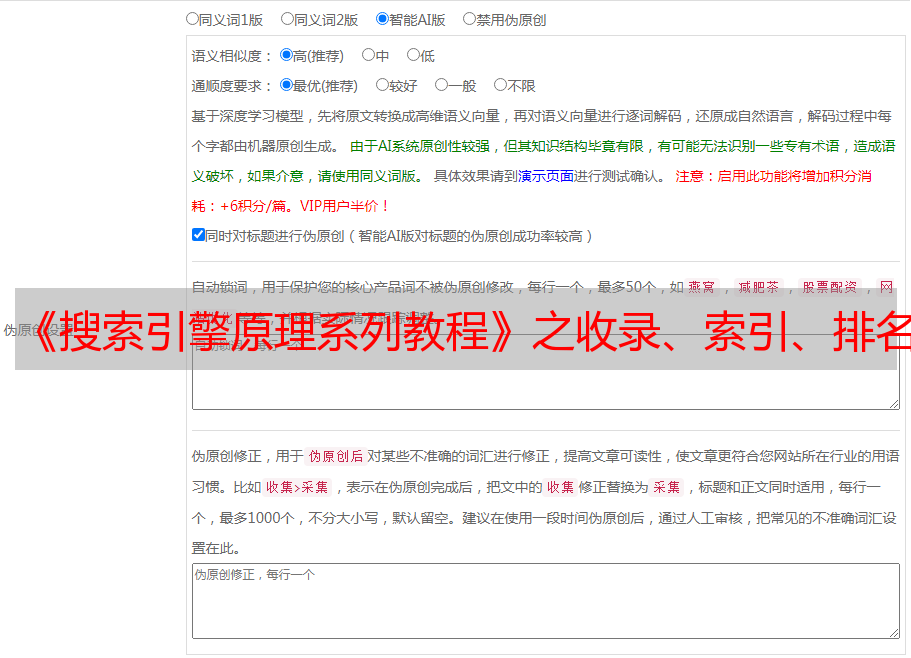Select the 同义词1版 radio option
911x658 pixels.
click(192, 19)
